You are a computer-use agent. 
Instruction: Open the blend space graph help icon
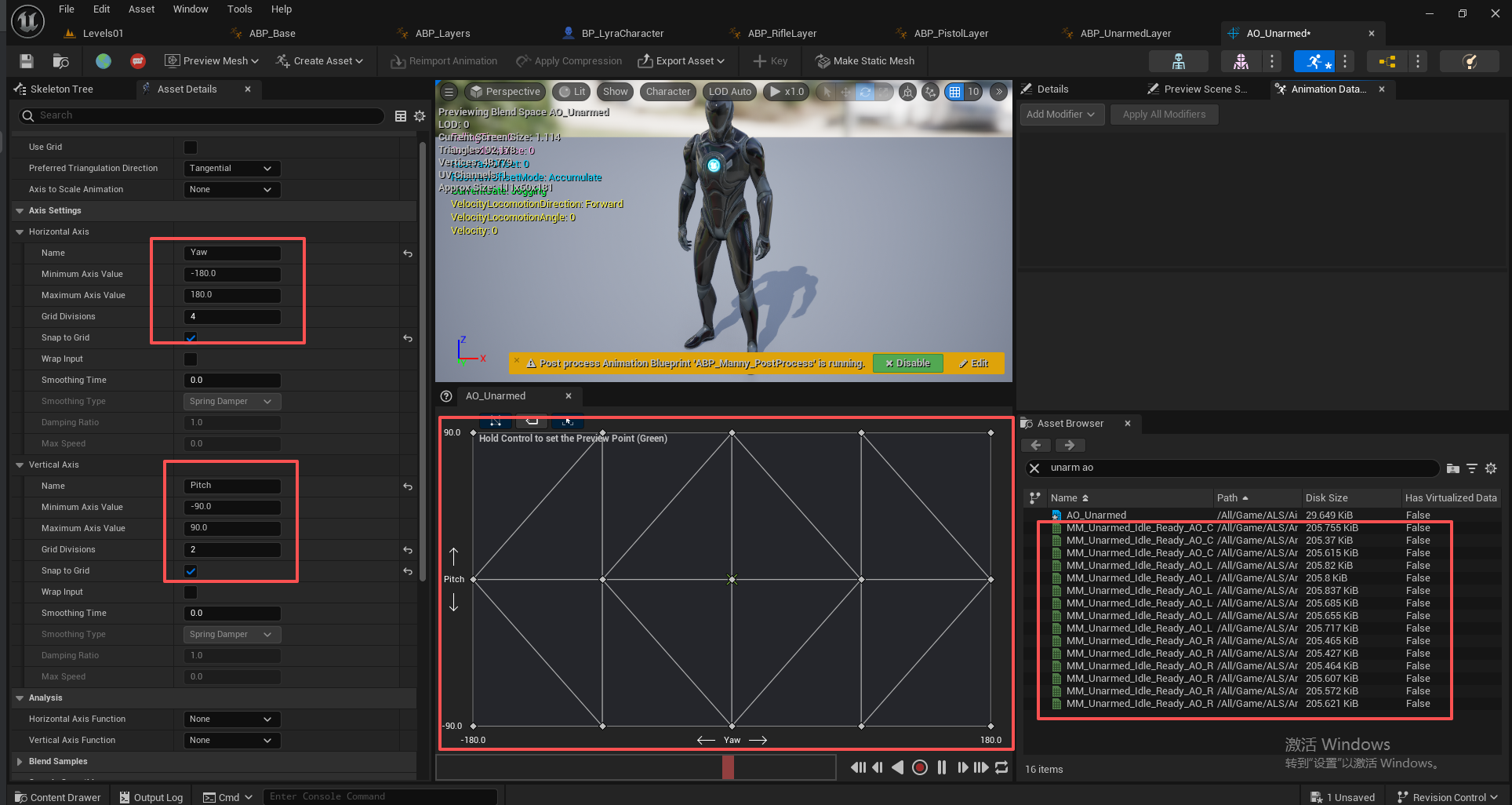coord(446,396)
